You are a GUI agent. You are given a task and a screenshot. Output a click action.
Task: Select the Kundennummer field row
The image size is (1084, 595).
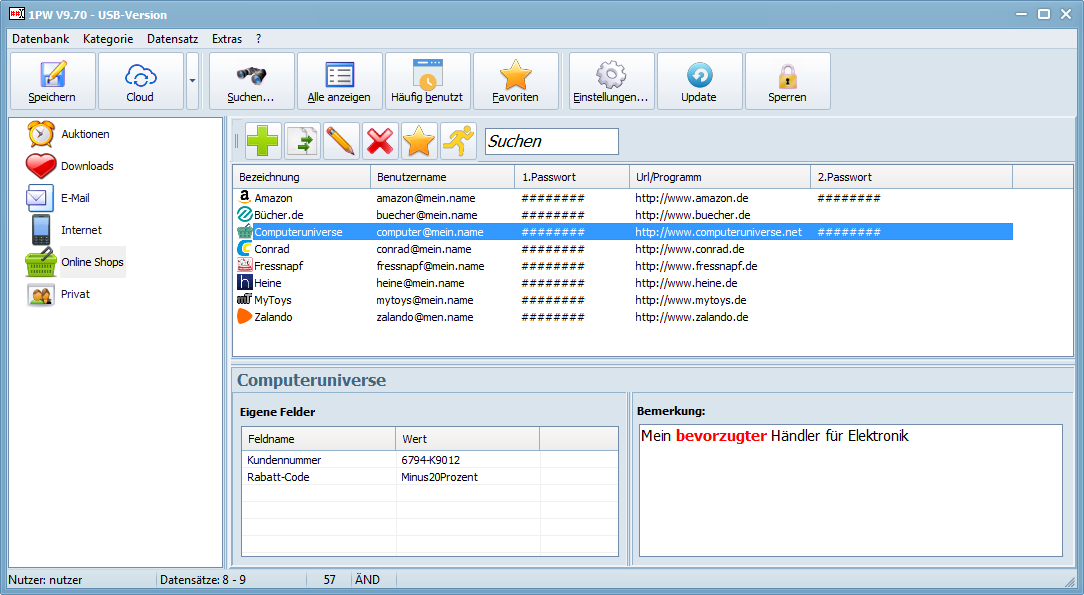point(429,460)
